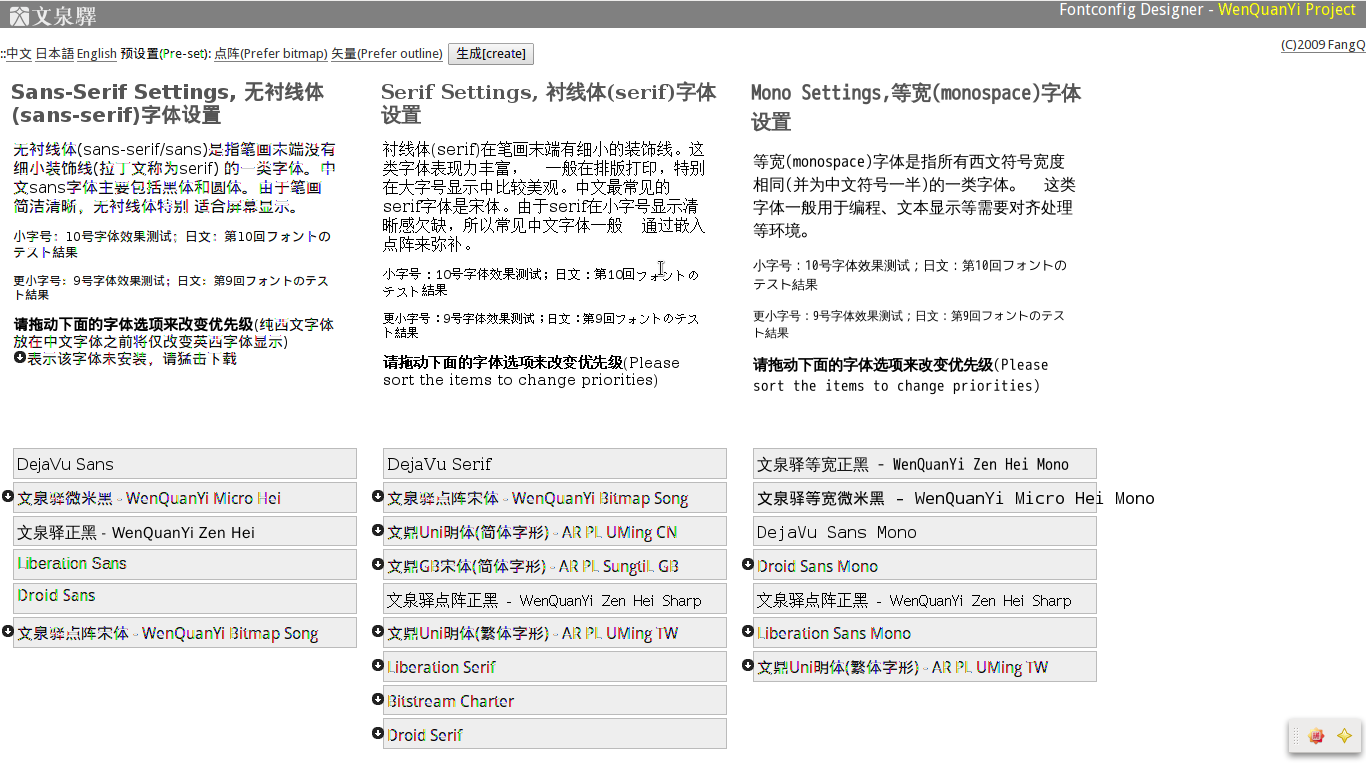Click download icon beside AR PL UMing CN
Screen dimensions: 1366x768
click(378, 530)
